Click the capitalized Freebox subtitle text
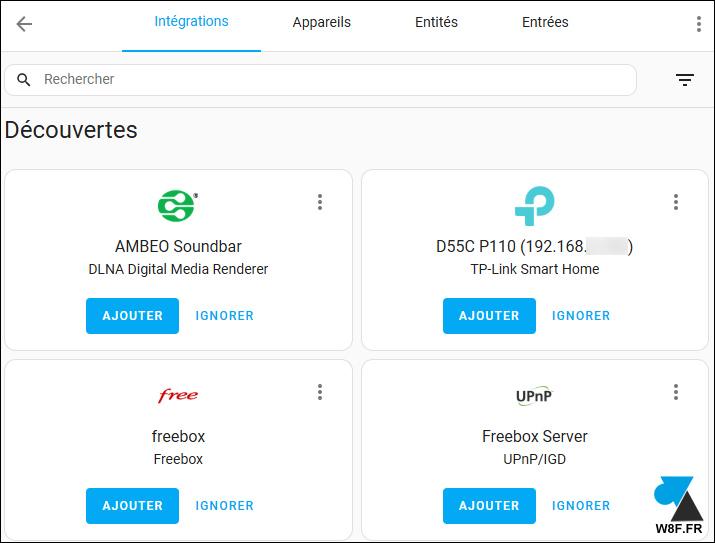 tap(178, 459)
